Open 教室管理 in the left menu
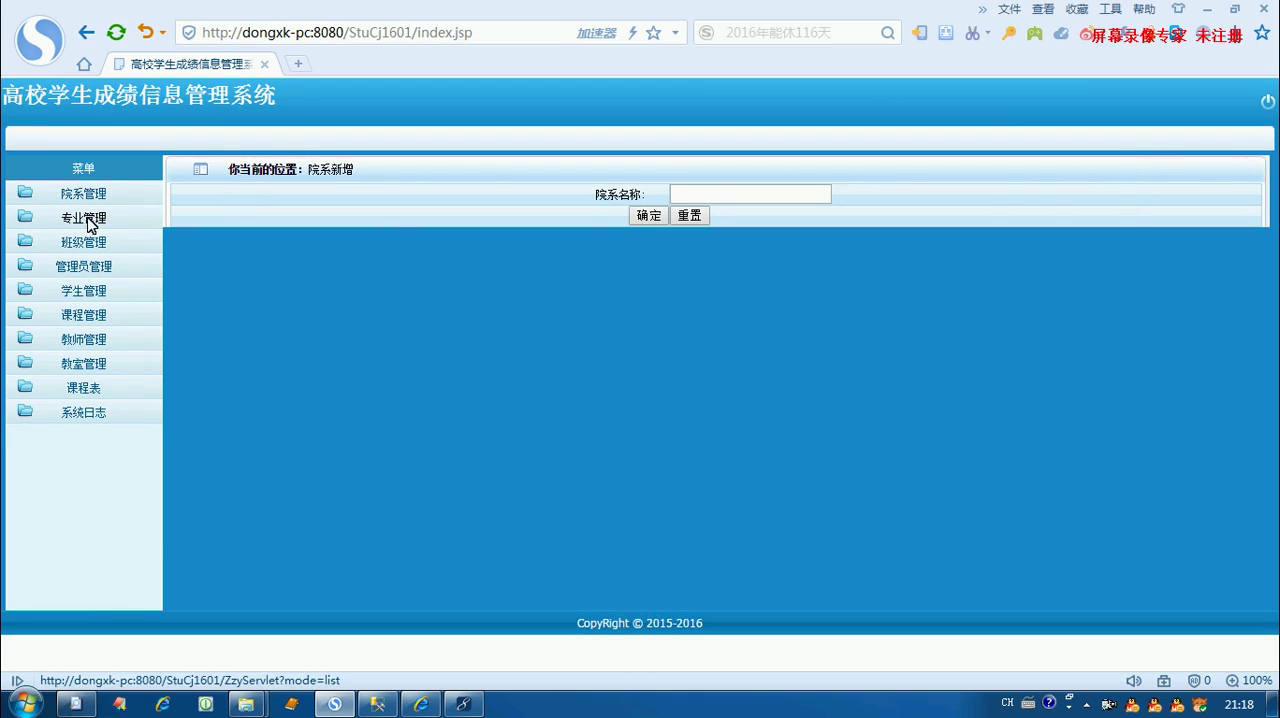Viewport: 1280px width, 718px height. [x=83, y=364]
